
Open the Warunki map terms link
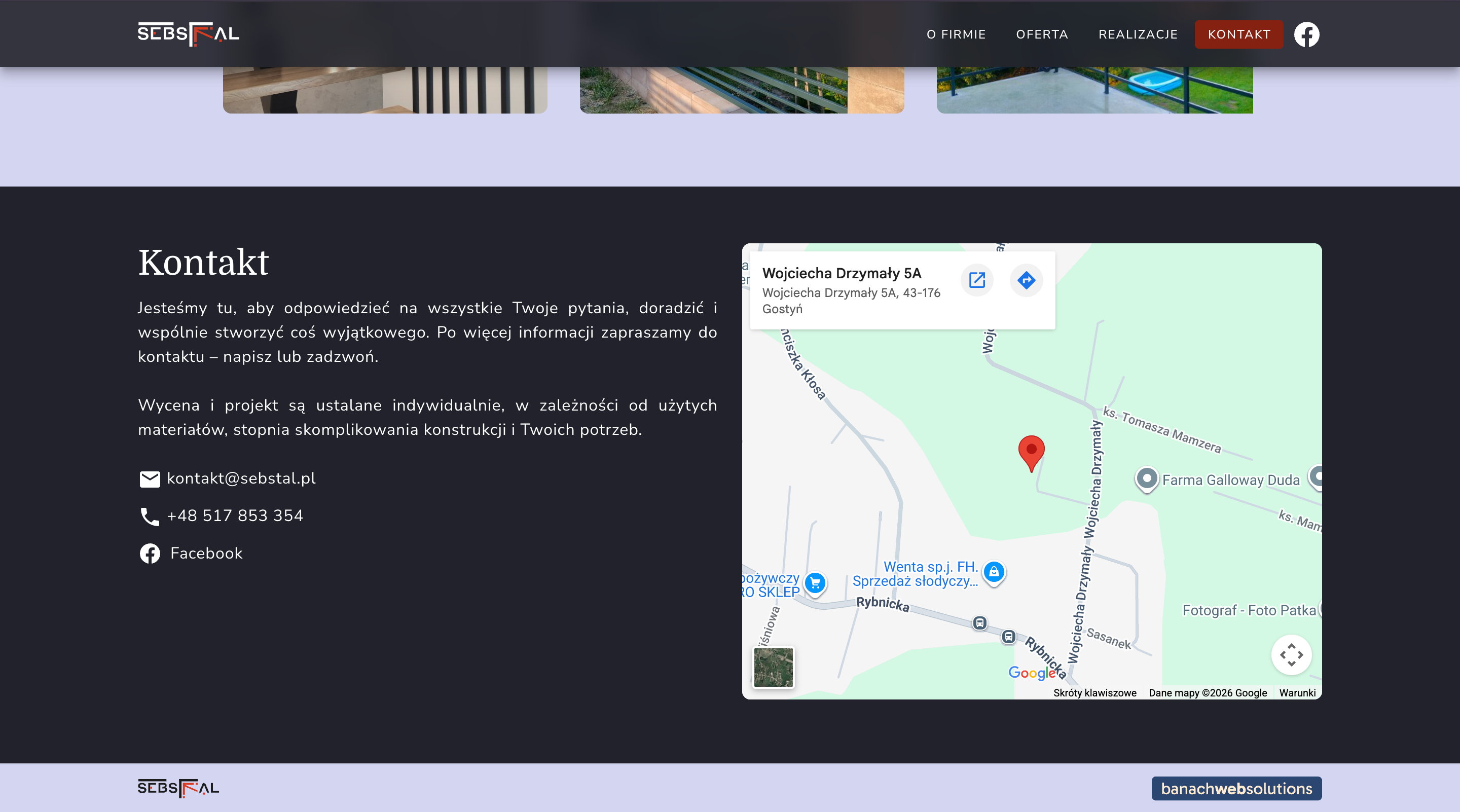pos(1297,693)
